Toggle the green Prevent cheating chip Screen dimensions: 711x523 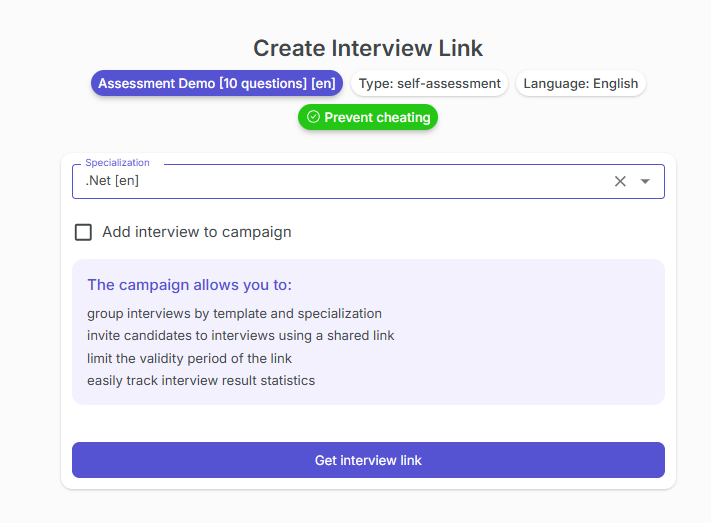coord(368,117)
